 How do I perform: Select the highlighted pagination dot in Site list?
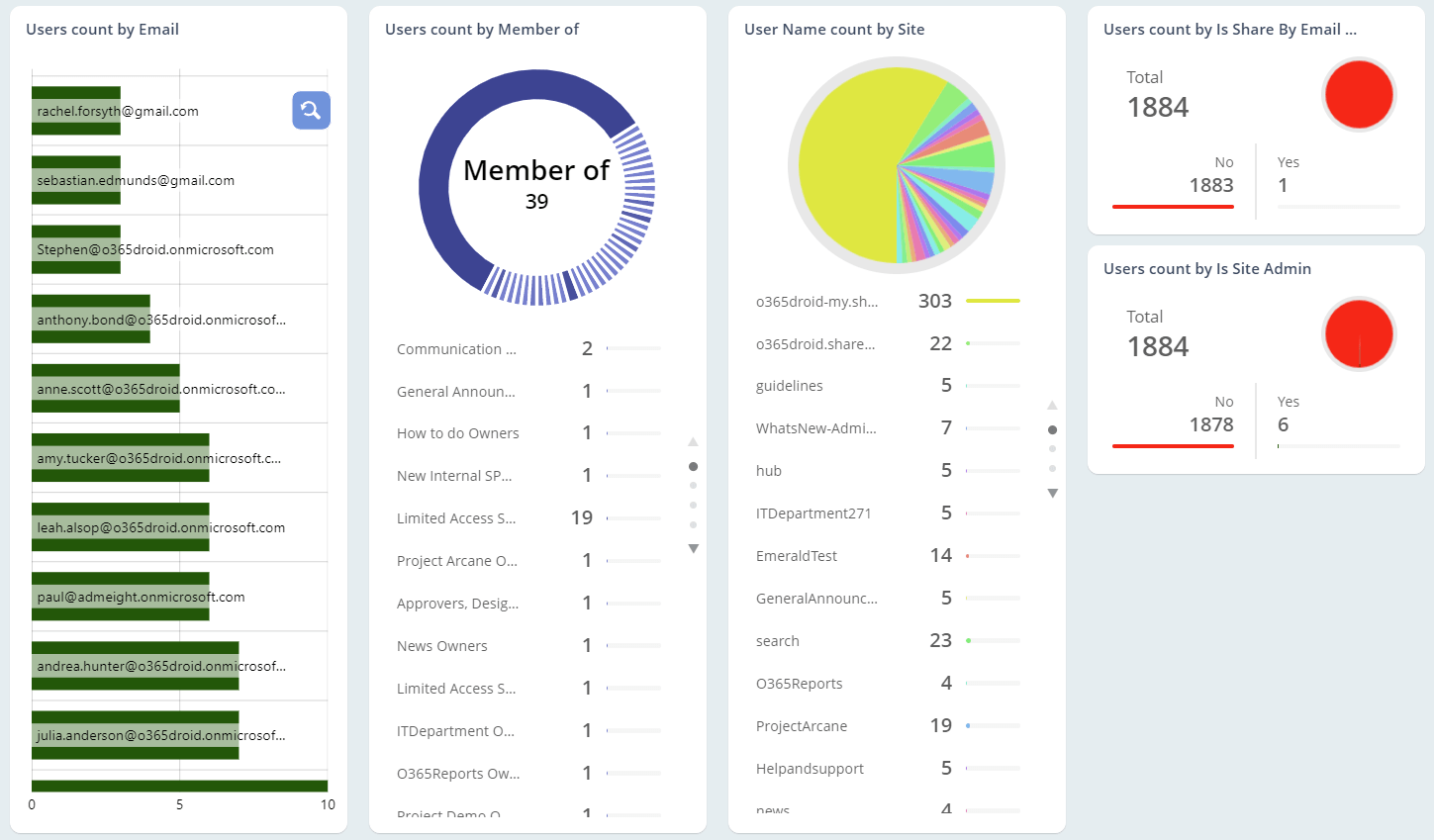[x=1052, y=428]
